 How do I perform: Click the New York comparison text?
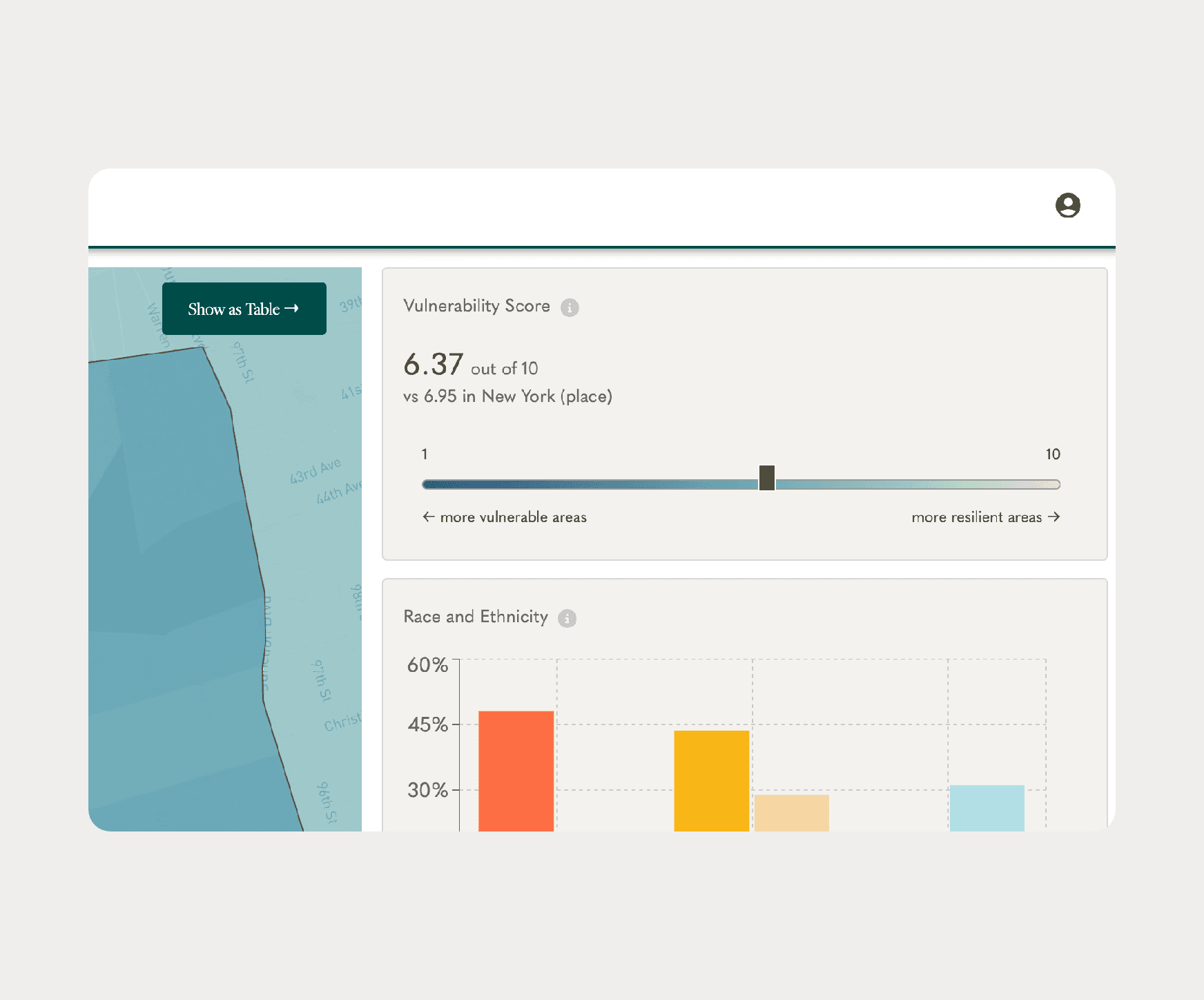[507, 396]
